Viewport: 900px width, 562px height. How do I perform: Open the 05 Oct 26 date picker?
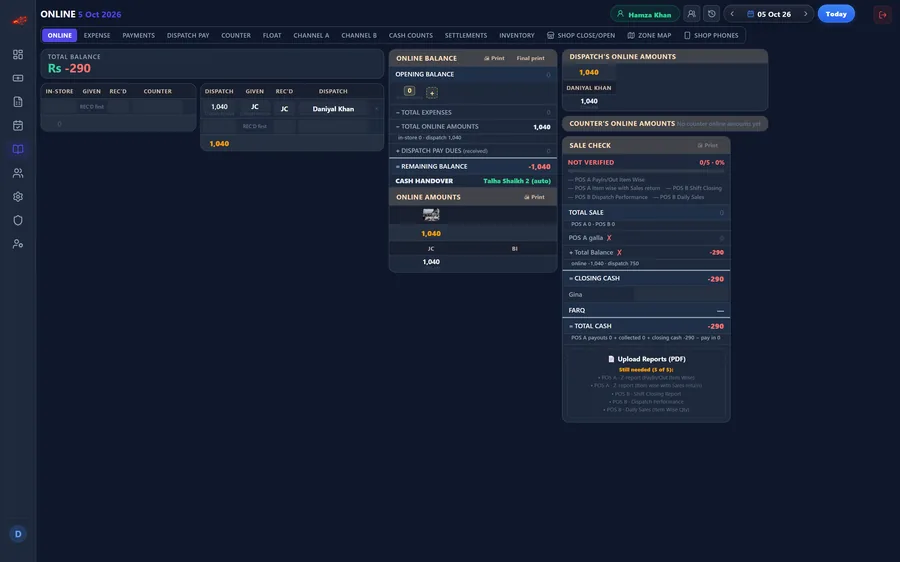[769, 14]
